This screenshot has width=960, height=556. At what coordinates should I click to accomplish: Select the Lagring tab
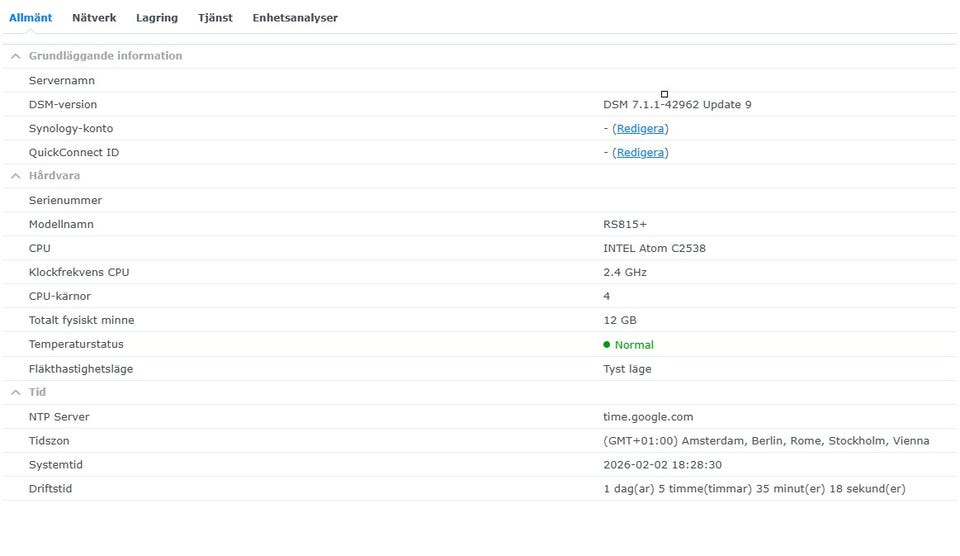pos(157,18)
